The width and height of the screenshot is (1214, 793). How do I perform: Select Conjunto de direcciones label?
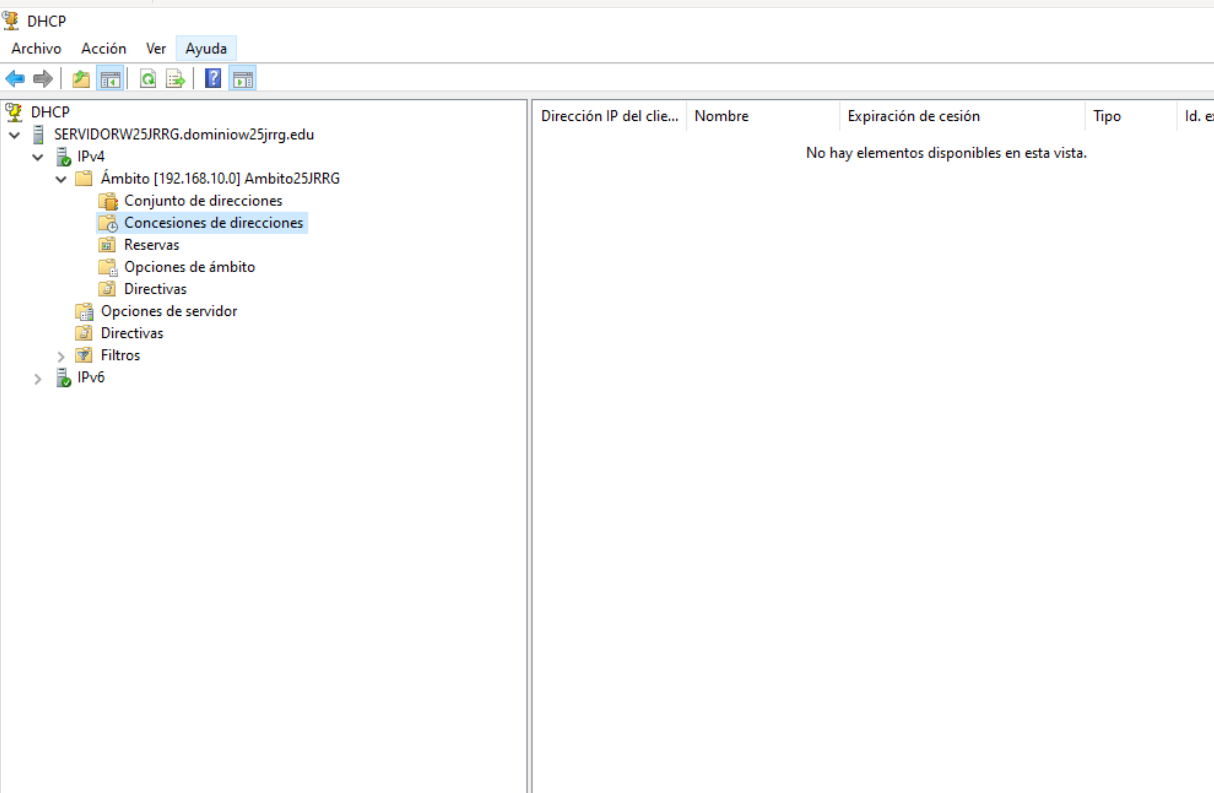click(203, 201)
